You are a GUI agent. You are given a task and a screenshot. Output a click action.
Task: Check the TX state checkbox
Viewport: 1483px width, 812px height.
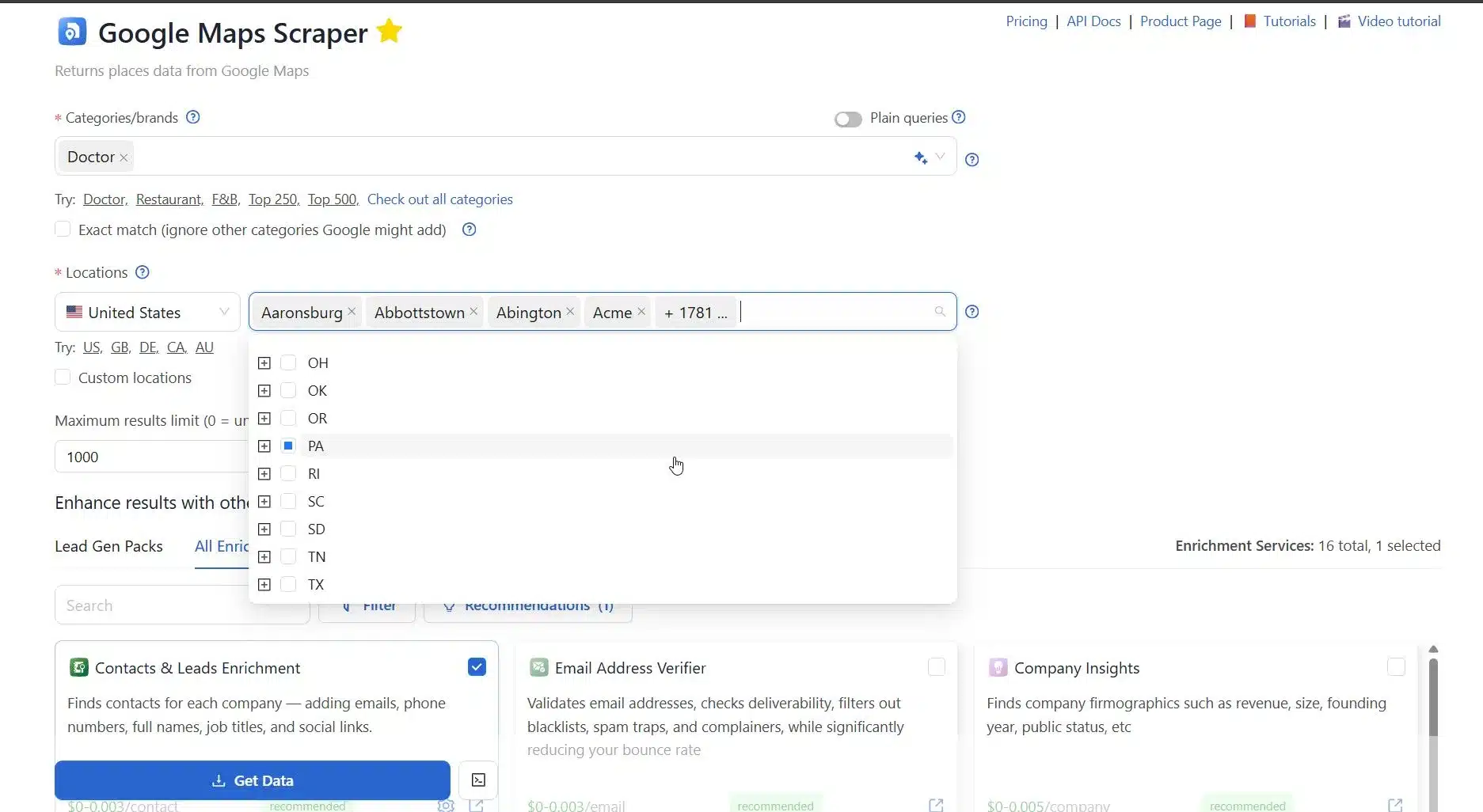(288, 584)
